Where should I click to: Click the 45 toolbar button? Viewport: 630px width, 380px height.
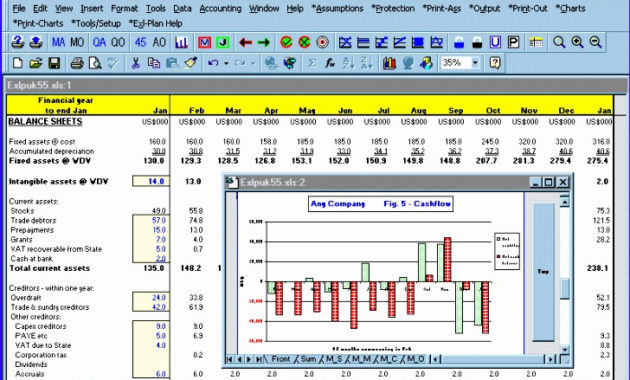click(141, 42)
